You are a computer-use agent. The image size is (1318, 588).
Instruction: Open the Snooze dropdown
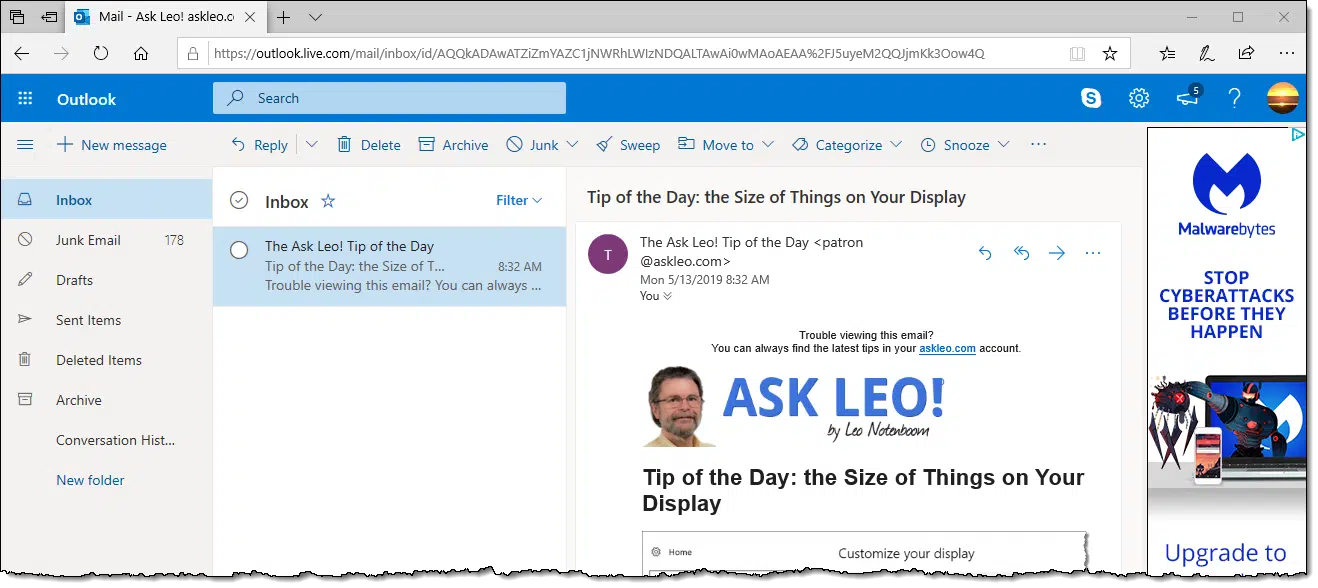(x=1003, y=145)
